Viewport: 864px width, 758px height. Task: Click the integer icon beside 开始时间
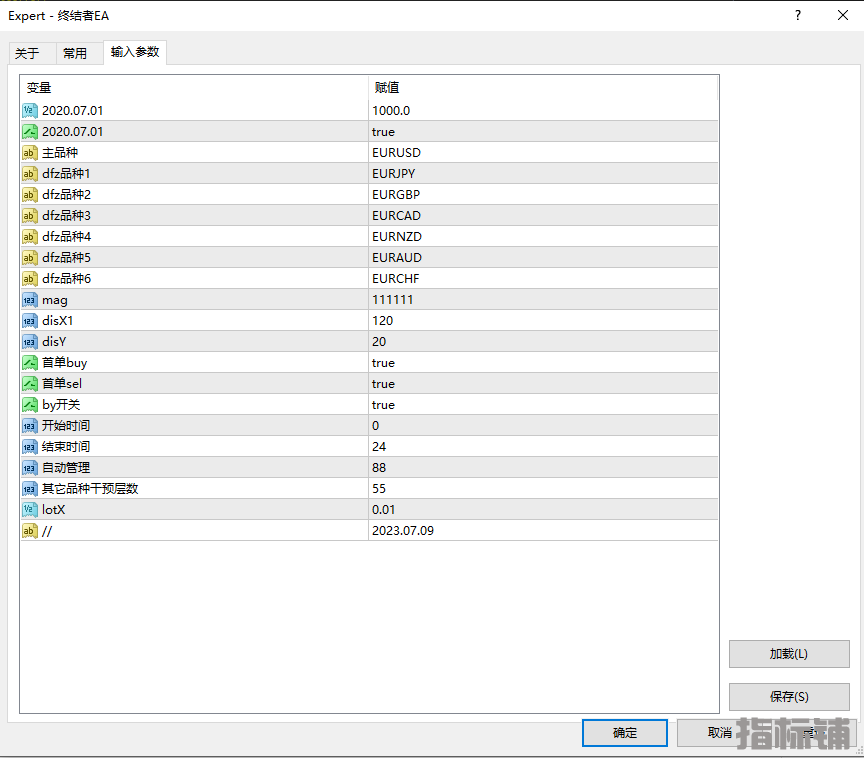pyautogui.click(x=30, y=426)
